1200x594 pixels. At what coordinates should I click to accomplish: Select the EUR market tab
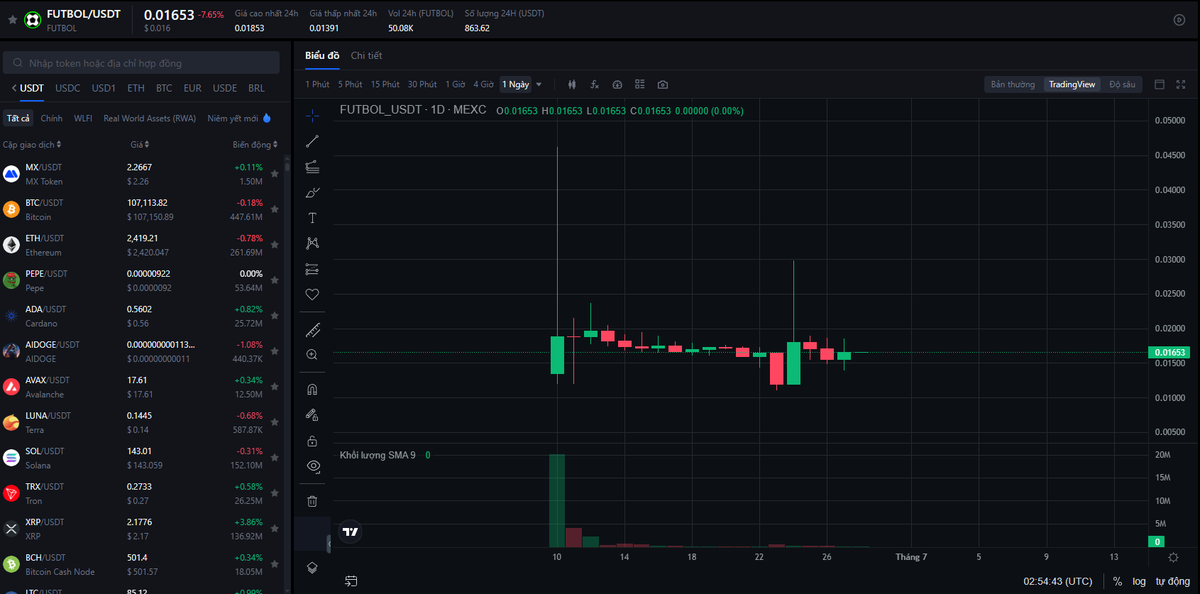pos(192,88)
